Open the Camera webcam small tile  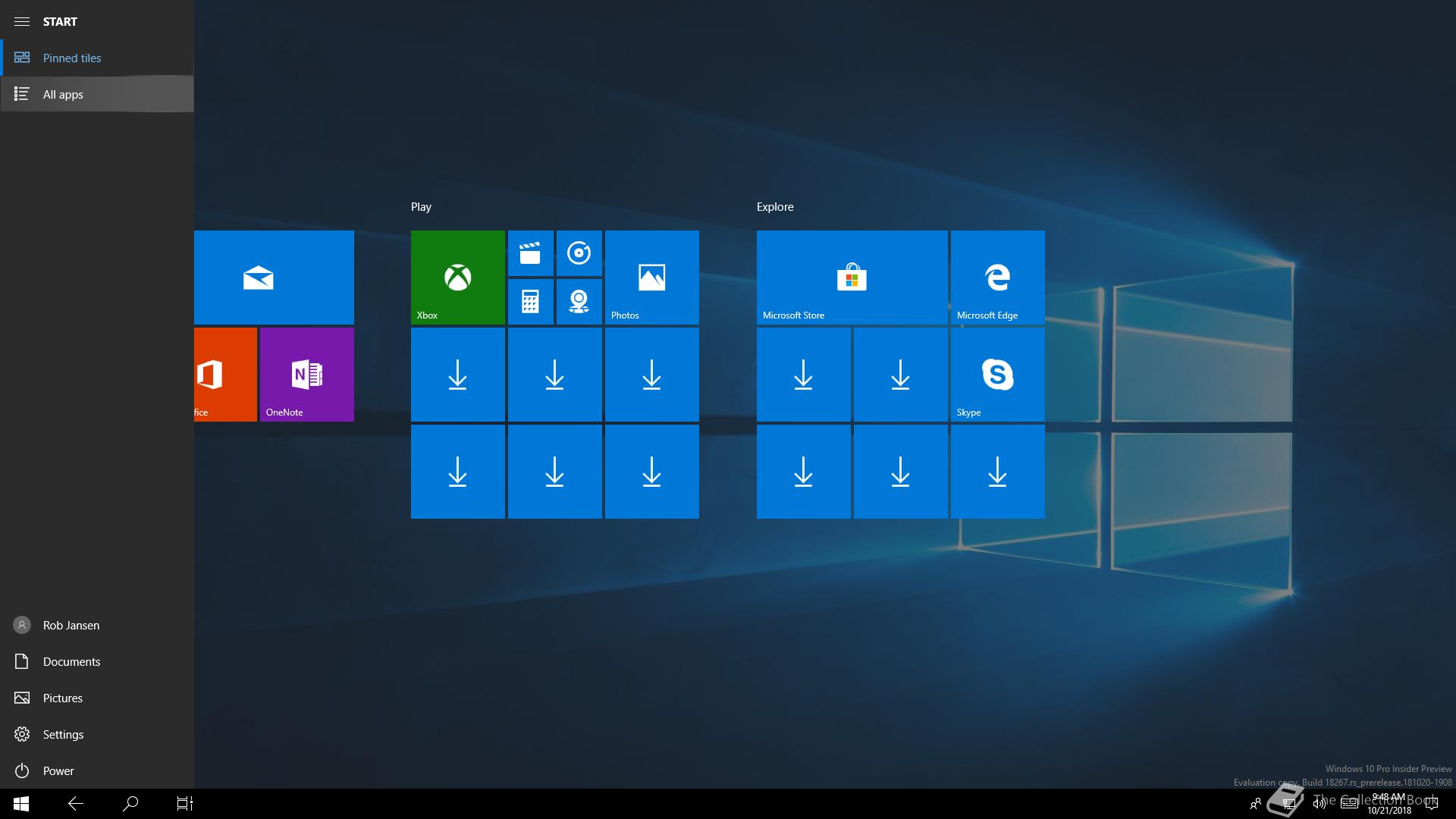pos(579,302)
